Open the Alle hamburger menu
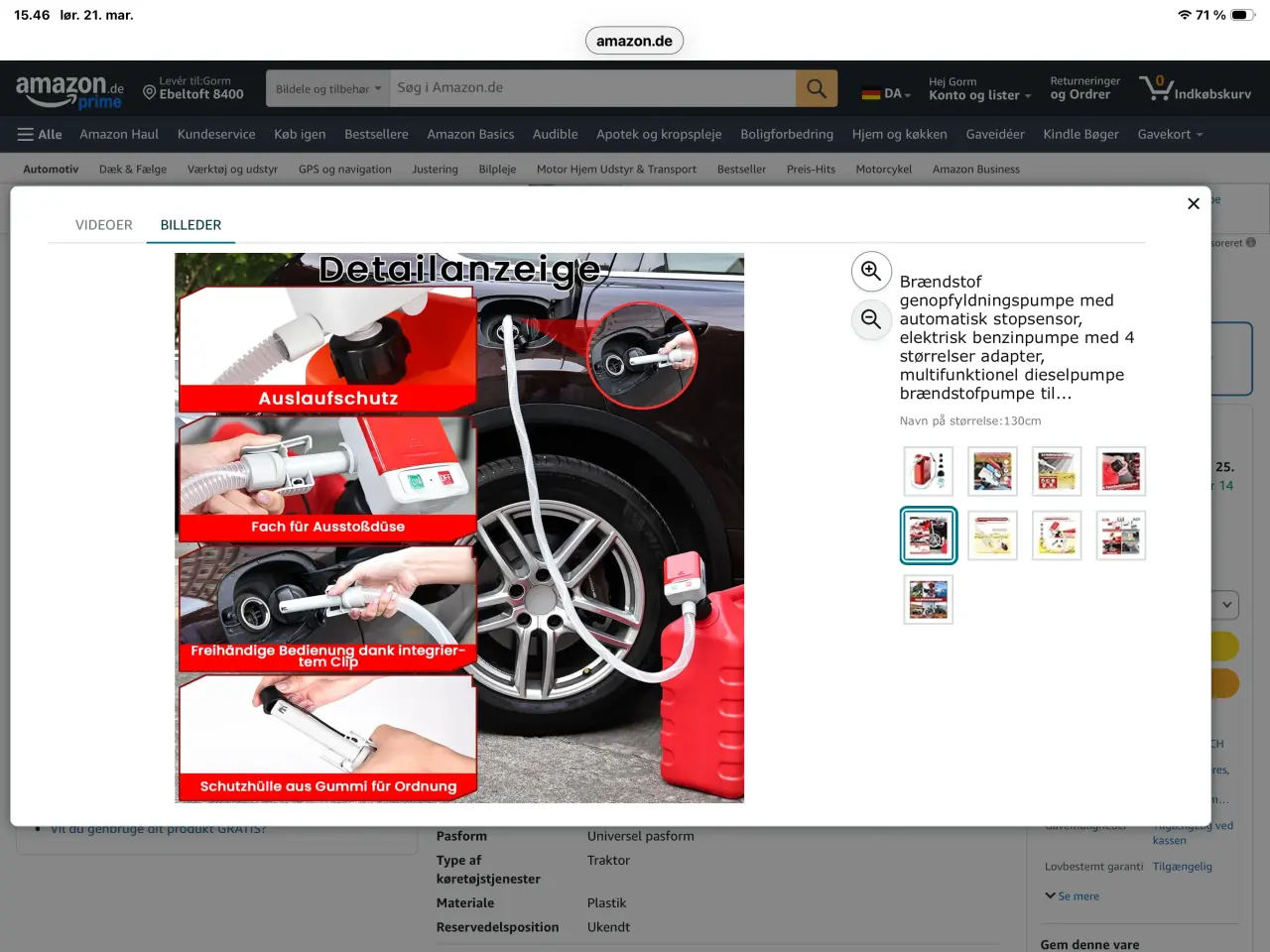 (x=40, y=135)
